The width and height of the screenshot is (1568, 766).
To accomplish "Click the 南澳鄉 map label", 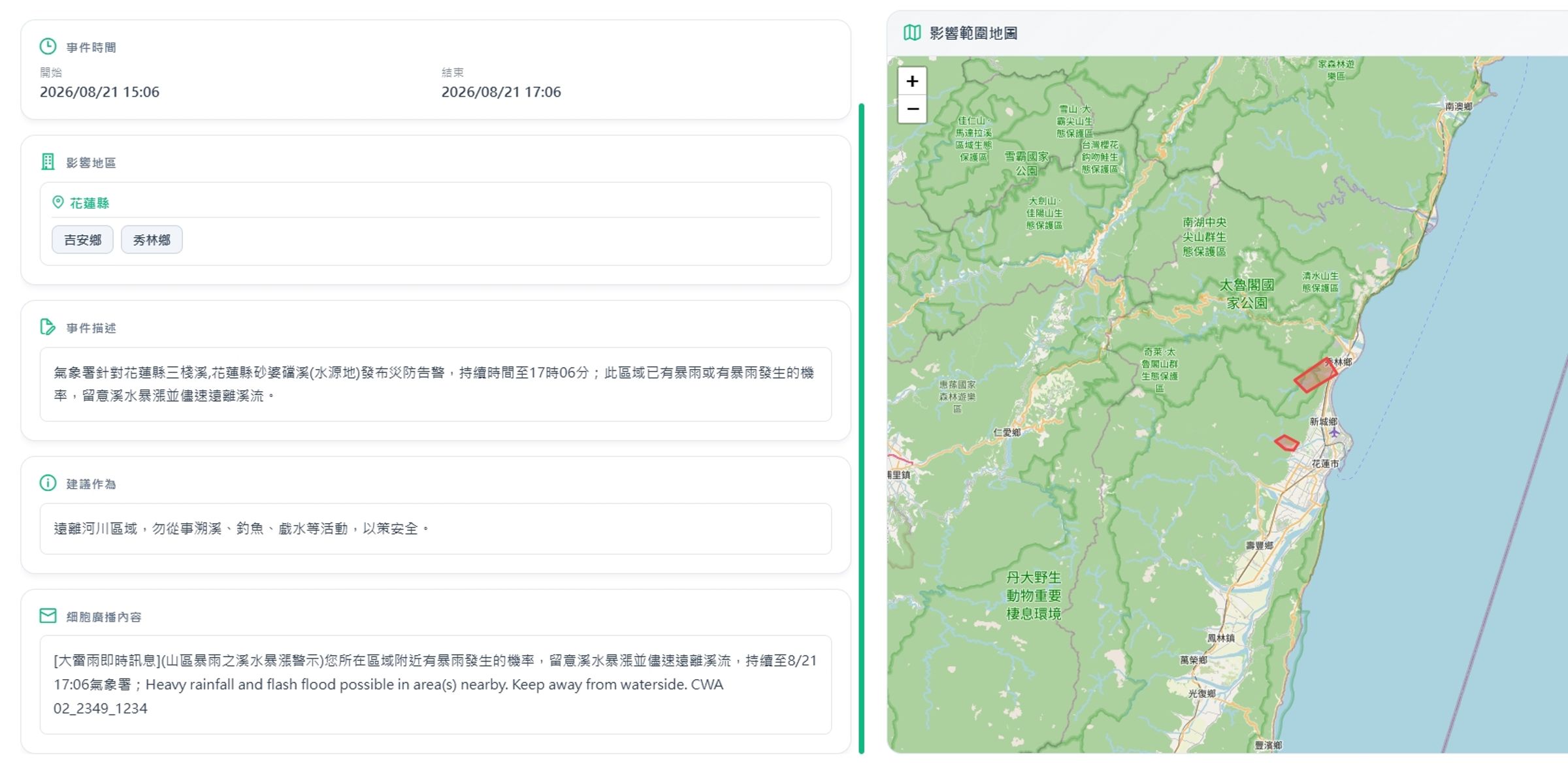I will (1459, 106).
